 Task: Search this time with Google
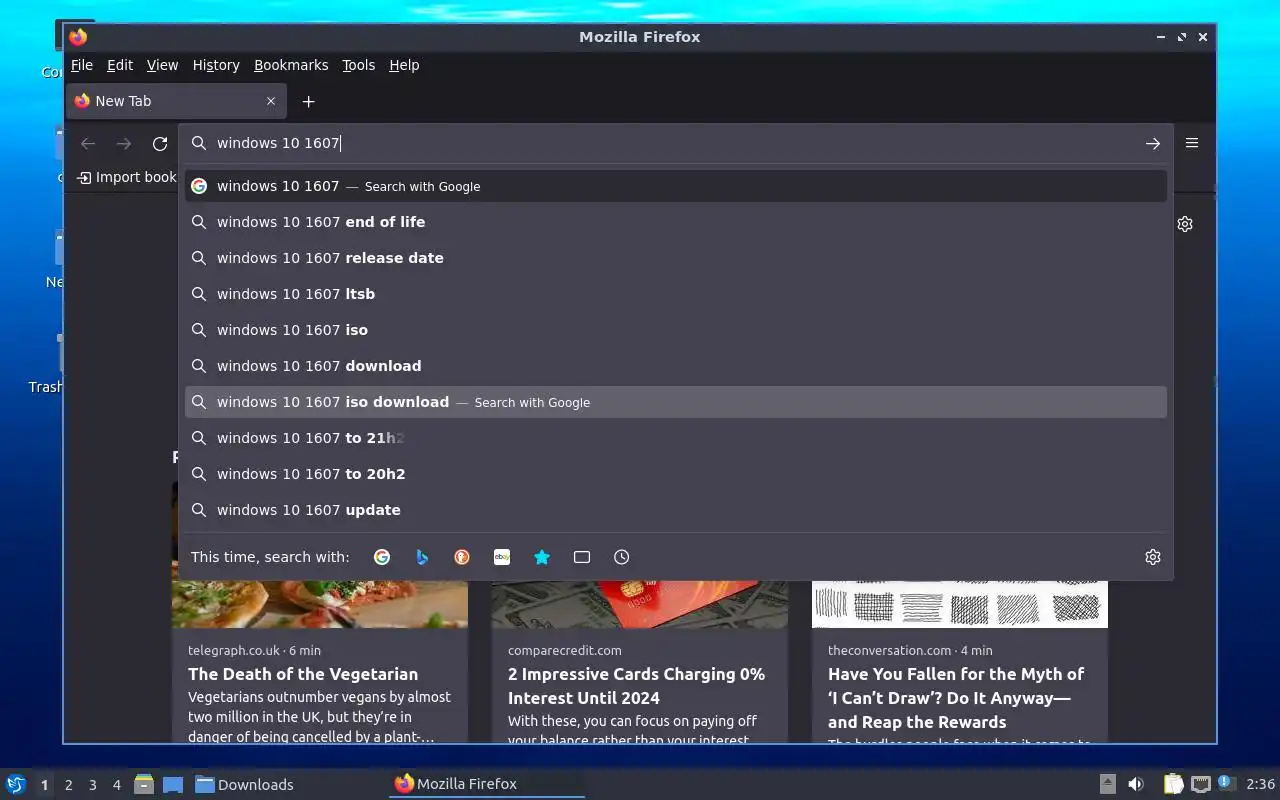382,557
